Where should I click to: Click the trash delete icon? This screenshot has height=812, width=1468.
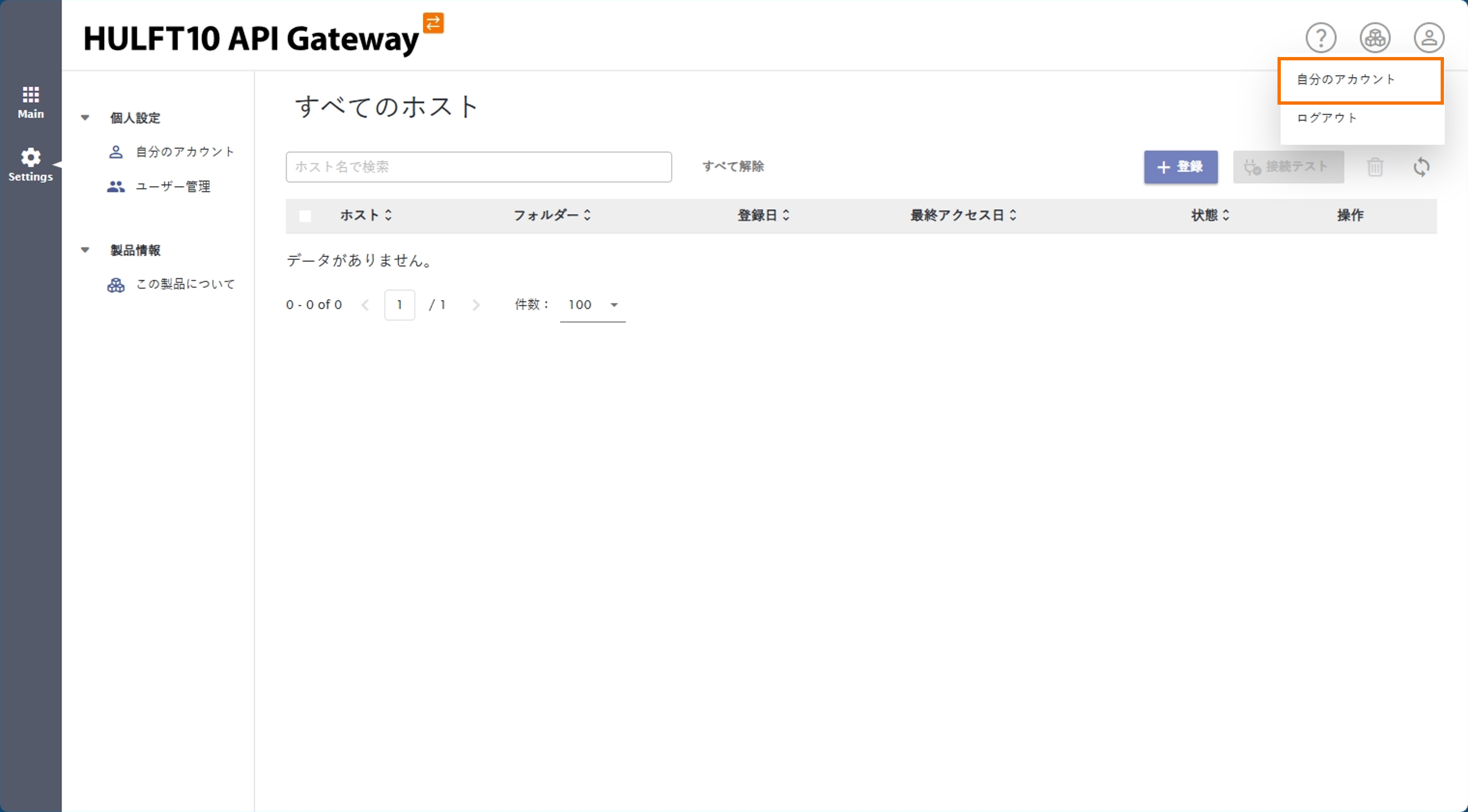click(x=1375, y=167)
